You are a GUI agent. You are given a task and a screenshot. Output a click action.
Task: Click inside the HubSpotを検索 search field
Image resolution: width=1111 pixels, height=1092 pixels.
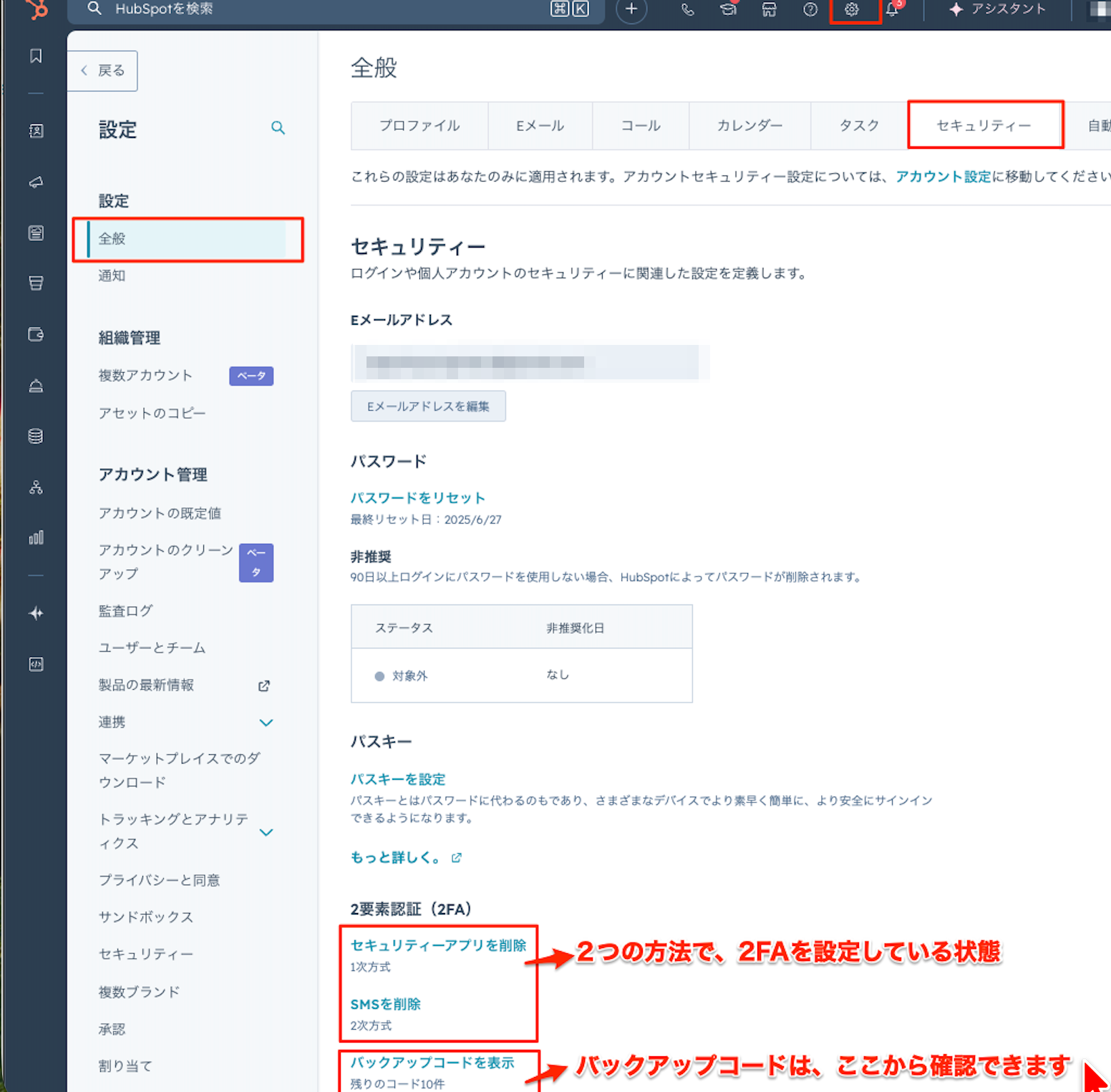(286, 9)
